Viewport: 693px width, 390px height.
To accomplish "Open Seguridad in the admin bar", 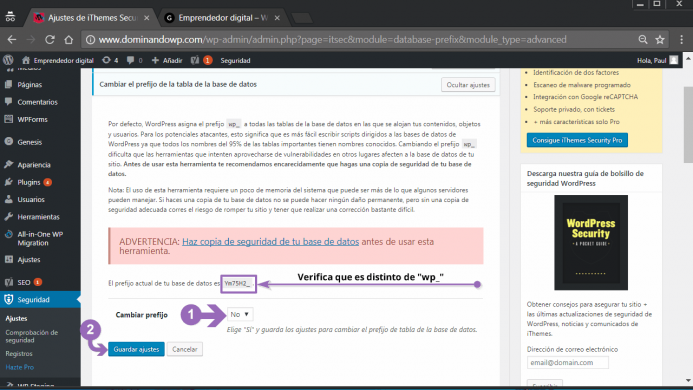I will [x=236, y=60].
